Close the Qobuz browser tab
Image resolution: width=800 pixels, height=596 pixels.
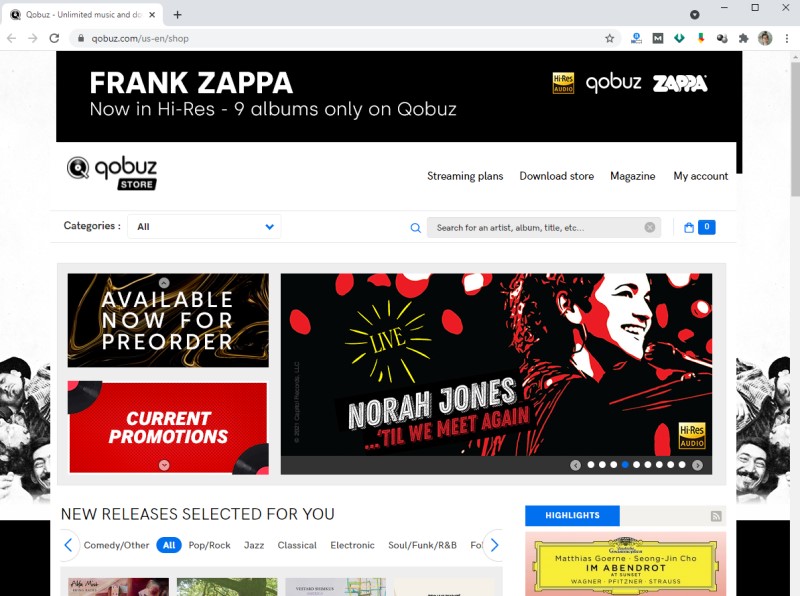152,15
